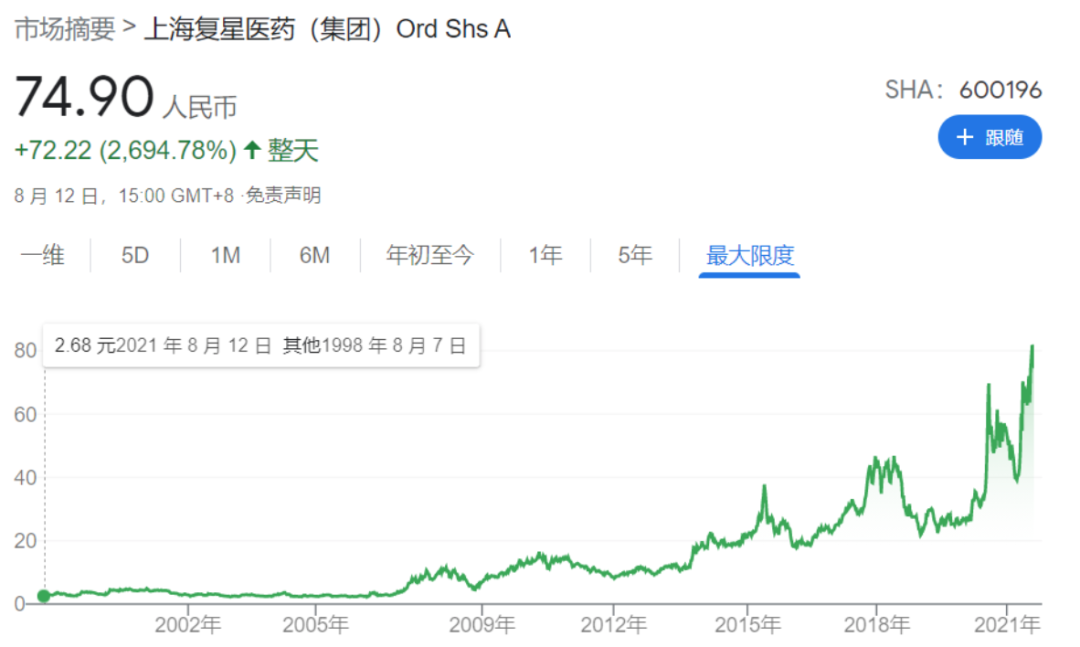
Task: Select the 5年 range tab
Action: pyautogui.click(x=634, y=256)
